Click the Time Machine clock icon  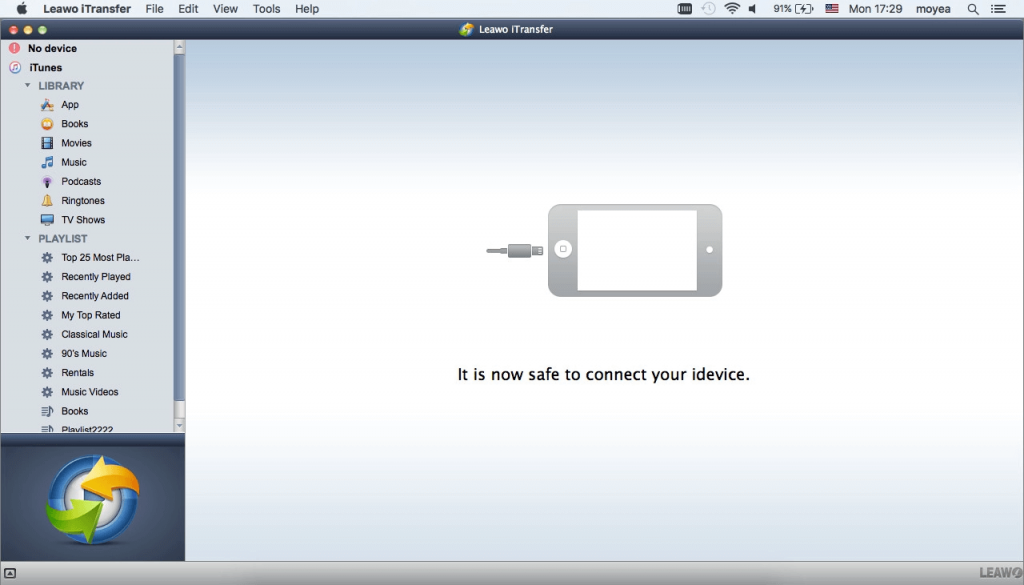tap(709, 8)
